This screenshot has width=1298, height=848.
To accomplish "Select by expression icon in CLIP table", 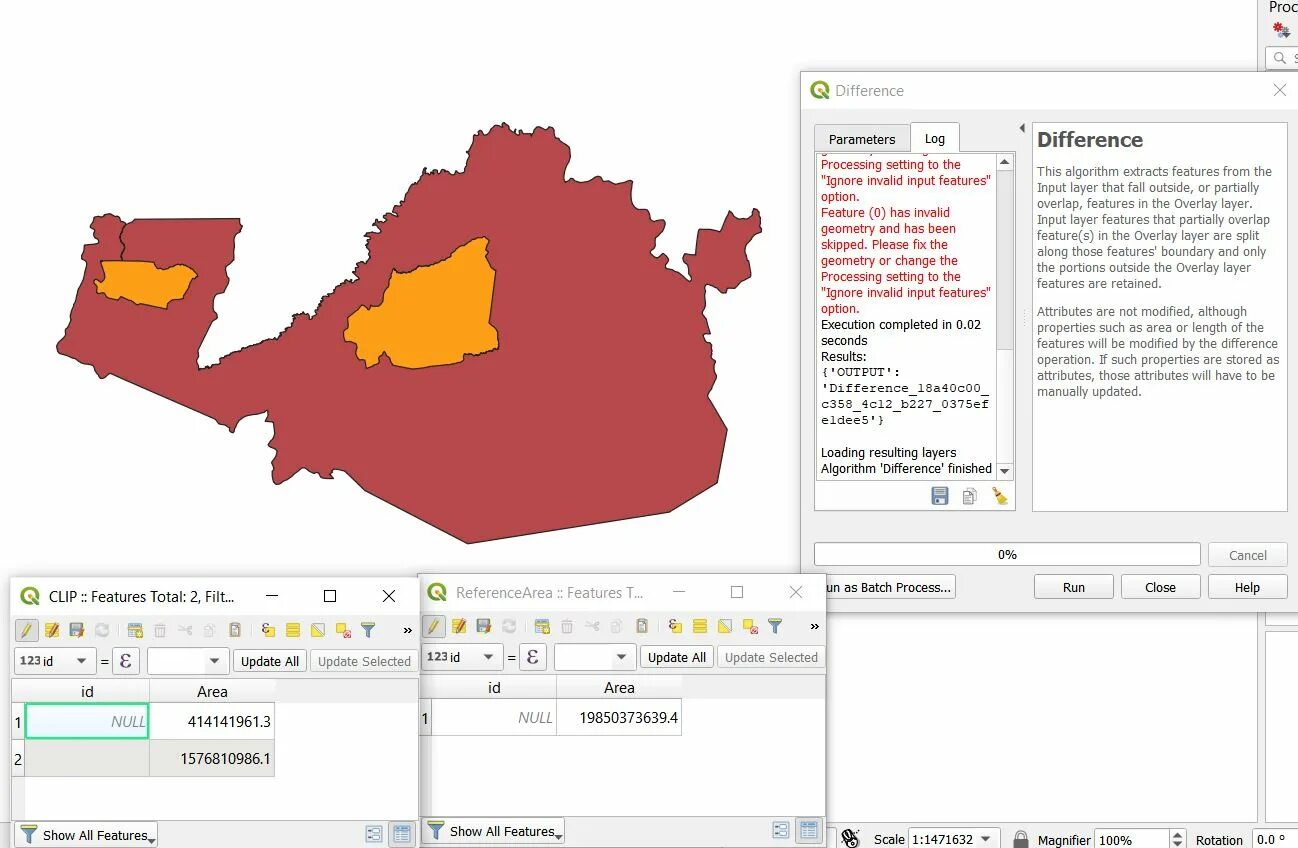I will click(x=268, y=630).
